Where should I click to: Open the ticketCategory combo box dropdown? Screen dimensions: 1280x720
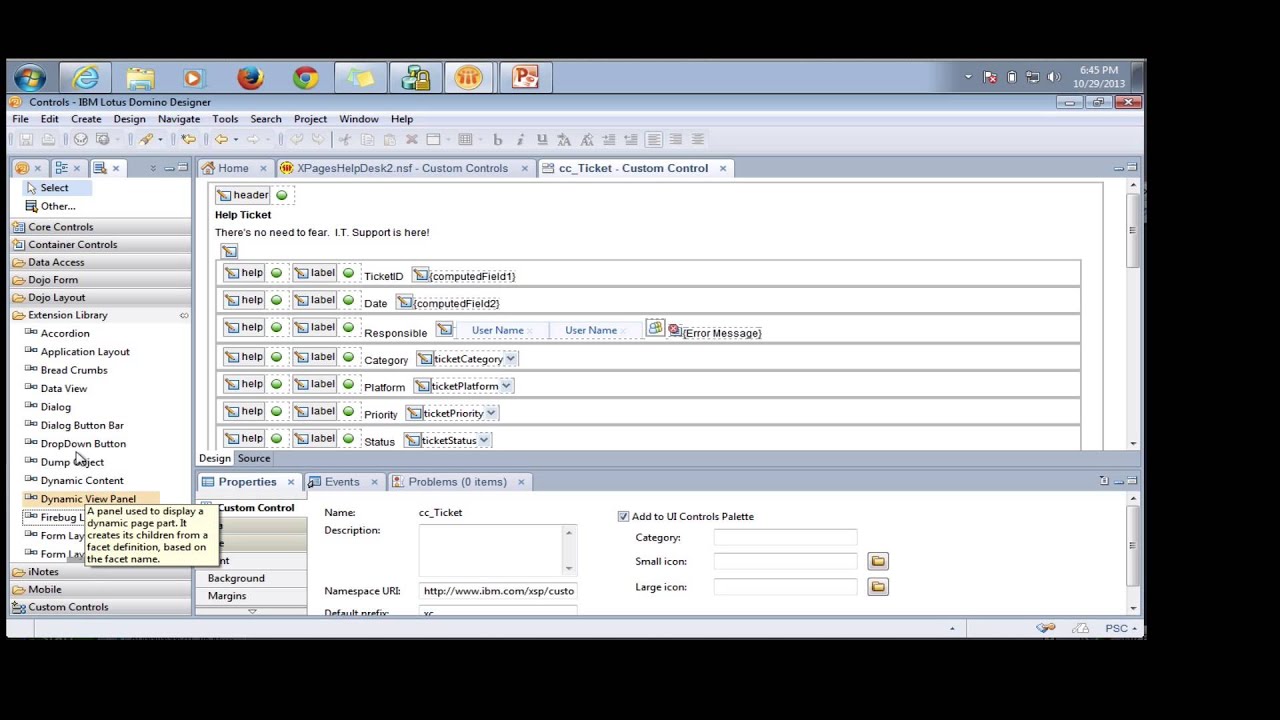(510, 358)
